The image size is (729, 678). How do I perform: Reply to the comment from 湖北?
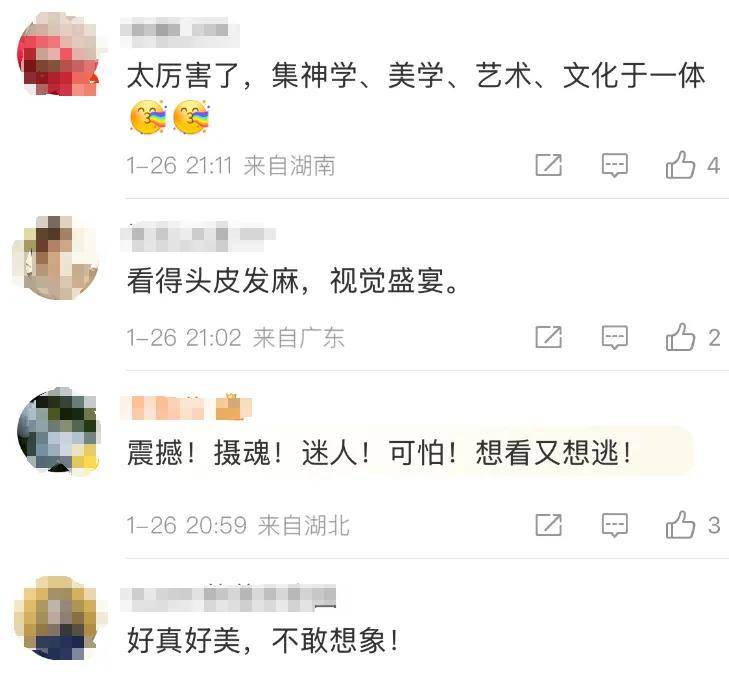coord(615,525)
